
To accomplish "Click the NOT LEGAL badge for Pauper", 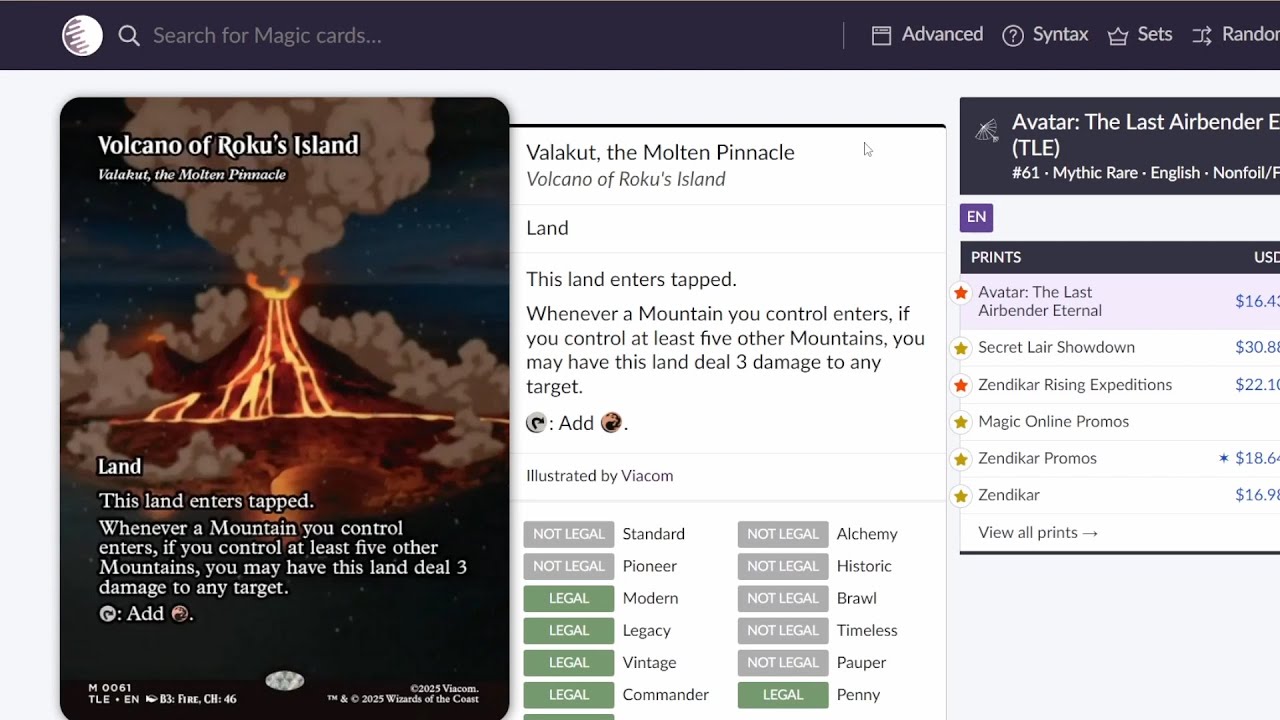I will (x=783, y=662).
